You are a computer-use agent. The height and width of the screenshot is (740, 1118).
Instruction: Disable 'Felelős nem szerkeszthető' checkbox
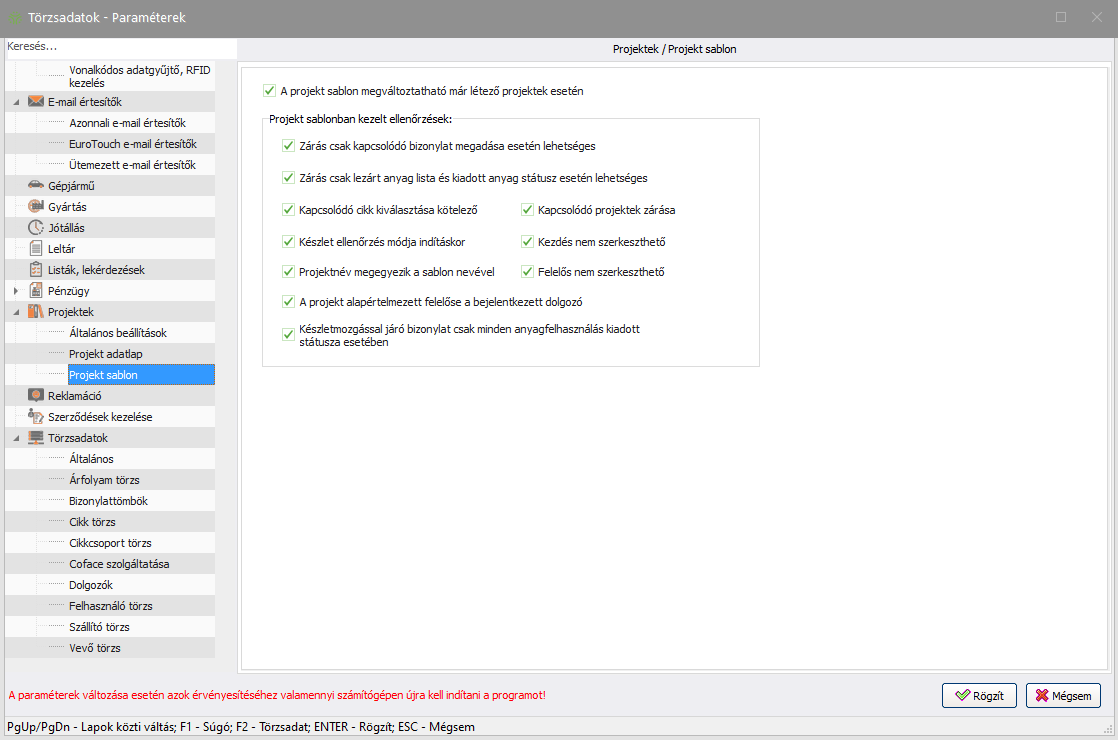pos(528,272)
